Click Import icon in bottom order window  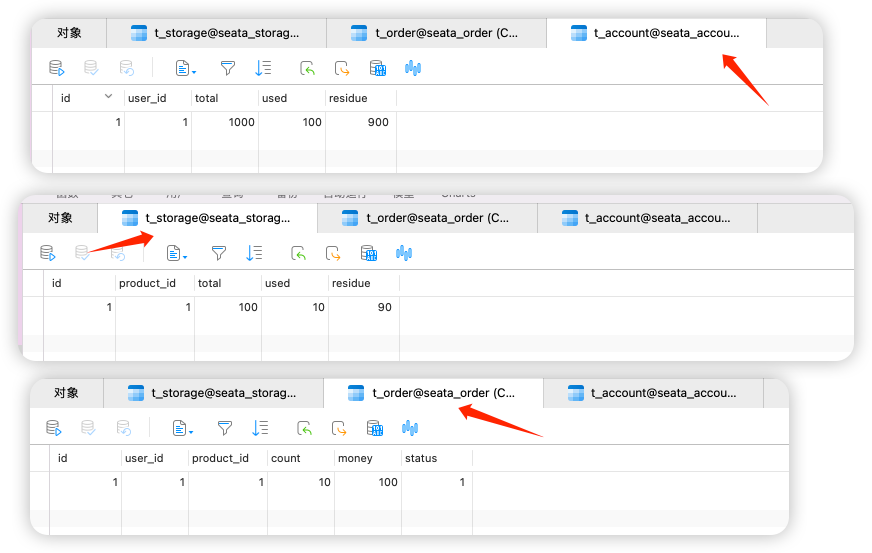point(304,428)
